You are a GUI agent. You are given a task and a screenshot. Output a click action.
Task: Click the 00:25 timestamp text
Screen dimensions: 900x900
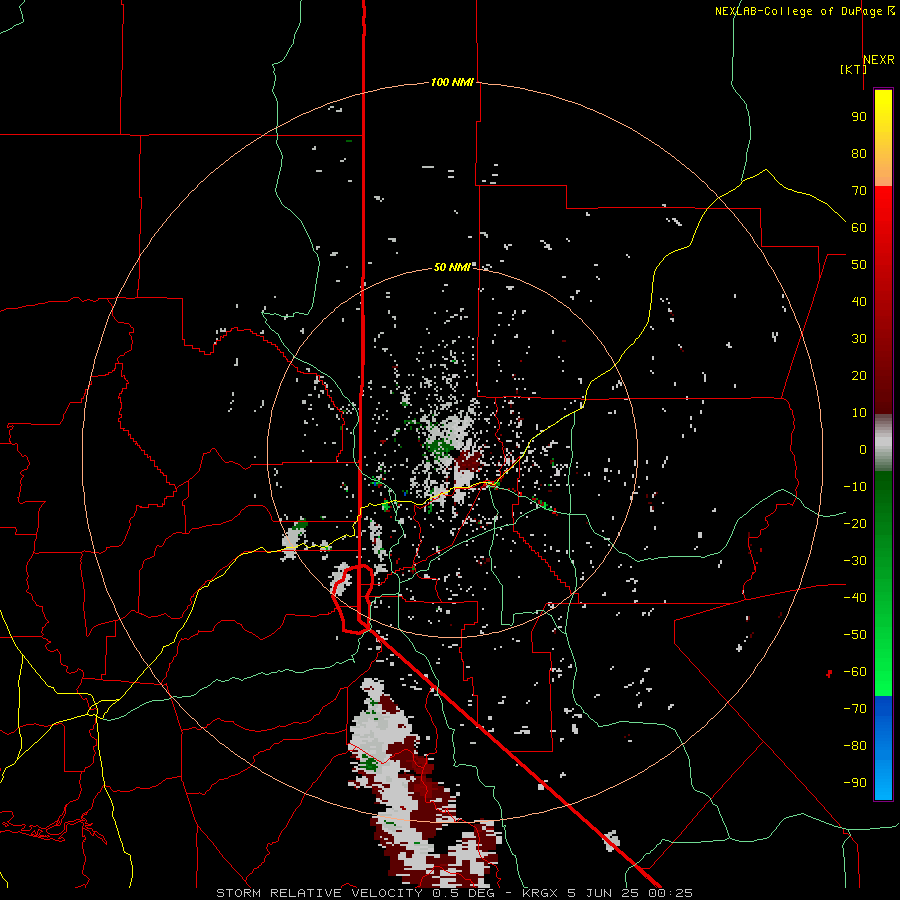tap(670, 893)
